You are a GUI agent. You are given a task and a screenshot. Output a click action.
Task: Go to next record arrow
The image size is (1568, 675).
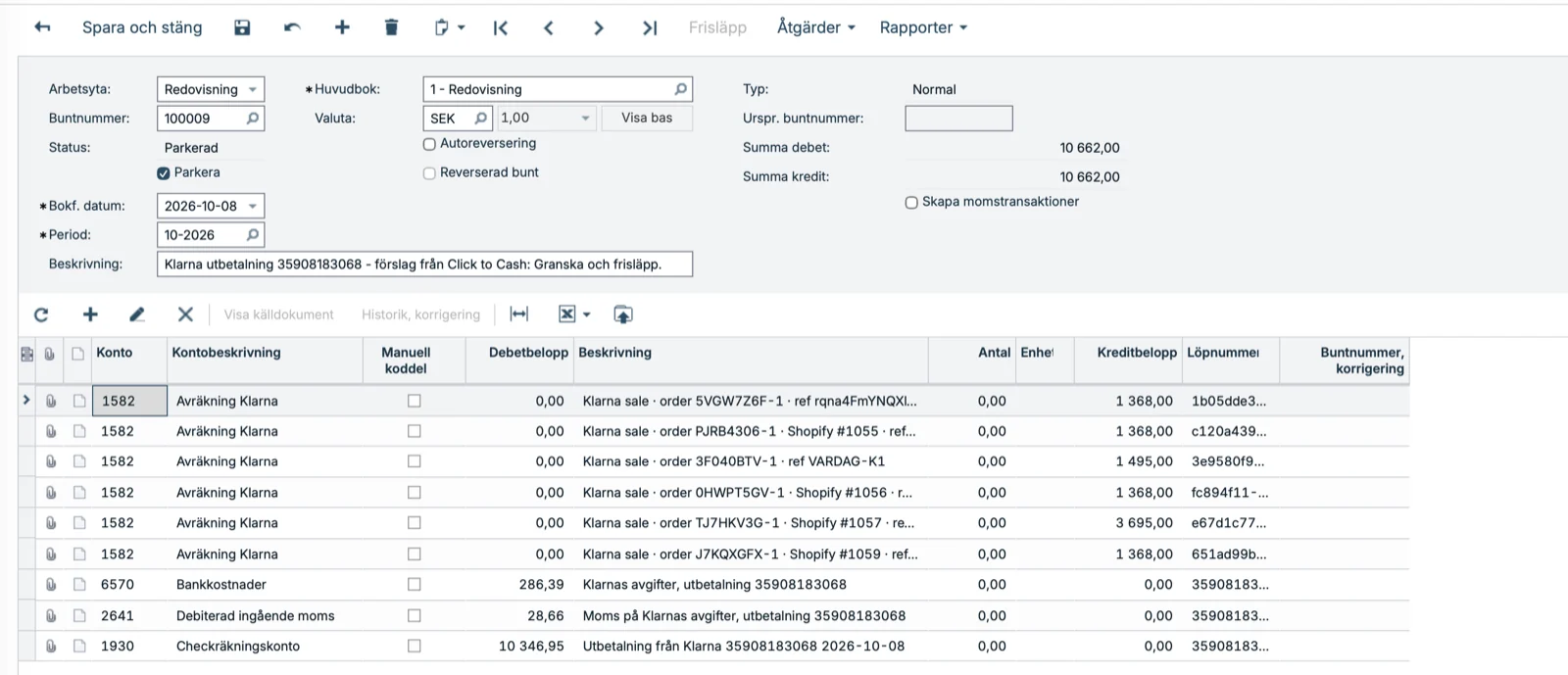click(x=599, y=28)
